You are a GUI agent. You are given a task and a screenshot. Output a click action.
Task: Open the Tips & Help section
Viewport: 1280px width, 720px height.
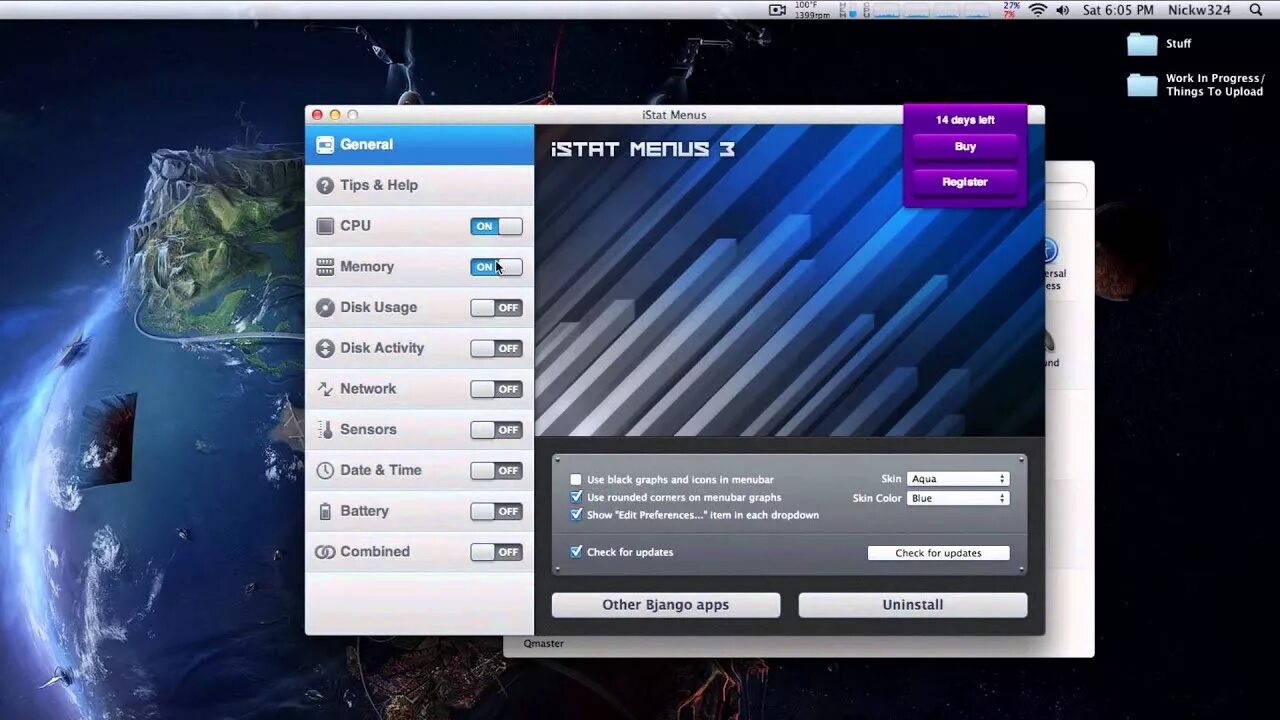click(420, 185)
